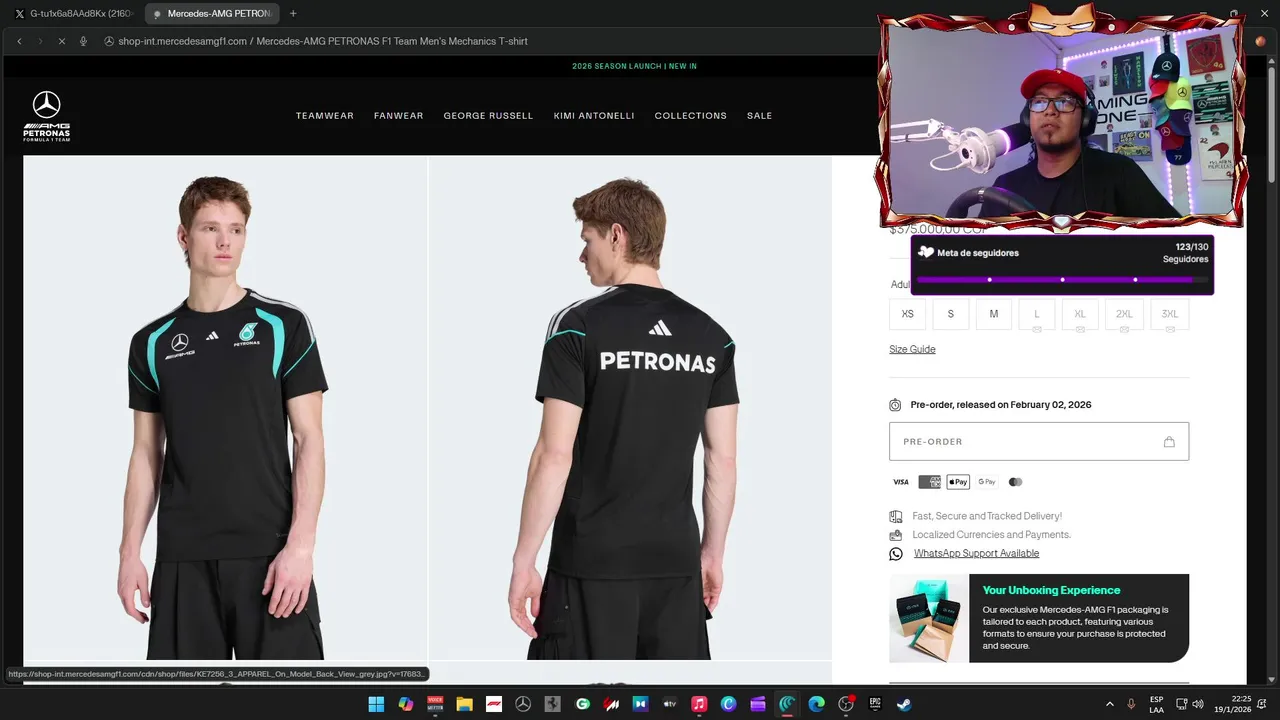Open Windows Start menu
Screen dimensions: 1280x720
376,704
